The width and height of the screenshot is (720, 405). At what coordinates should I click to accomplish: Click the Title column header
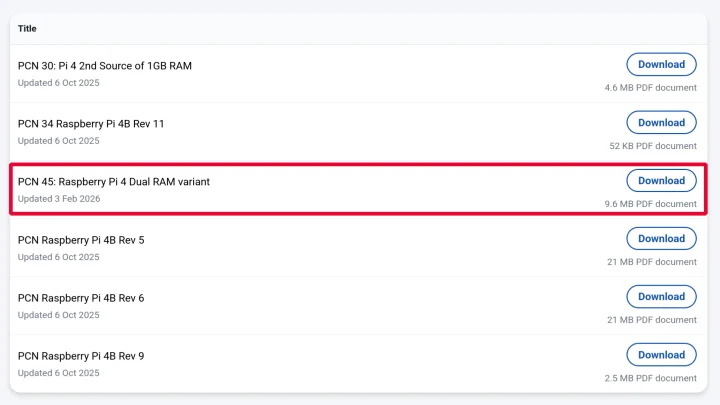(27, 29)
